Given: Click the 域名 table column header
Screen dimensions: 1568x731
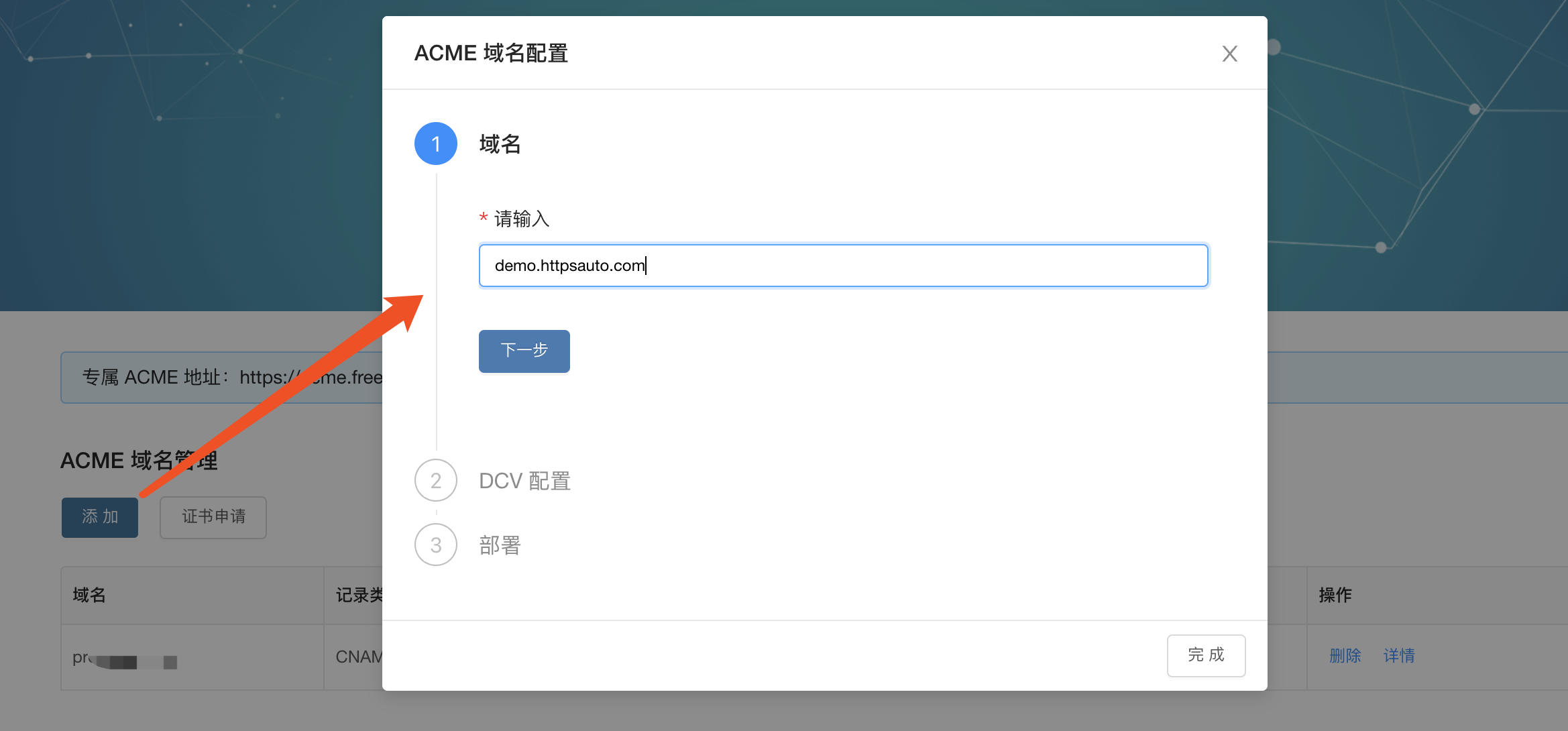Looking at the screenshot, I should pyautogui.click(x=89, y=596).
